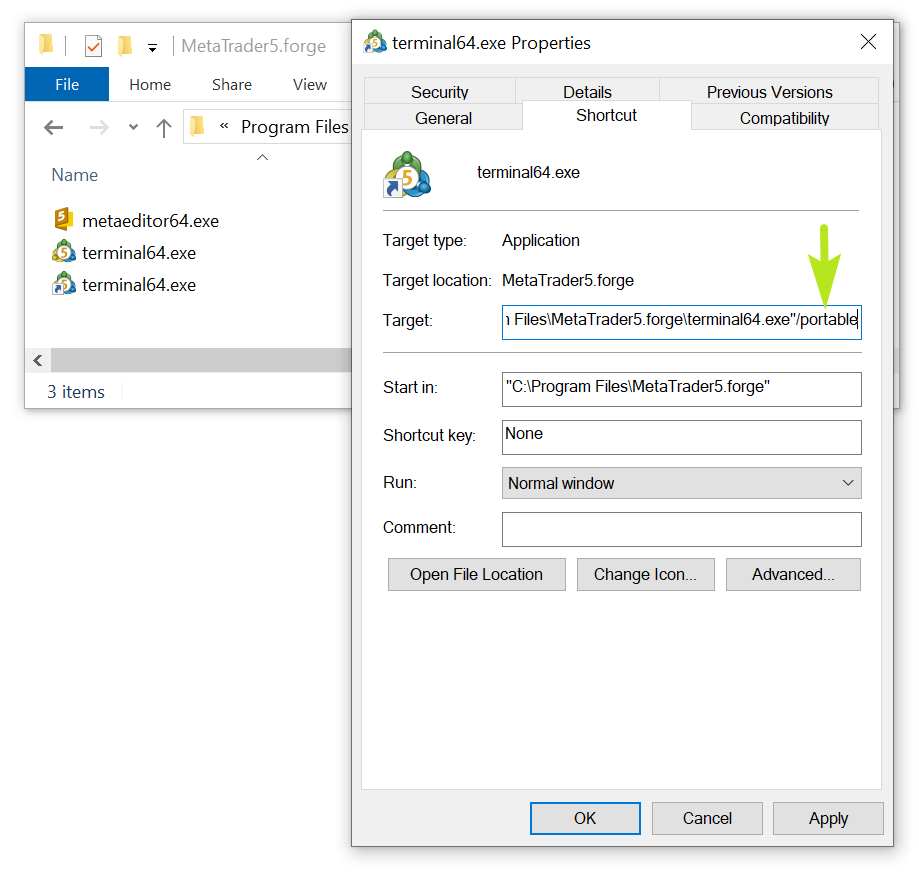
Task: Open the Customize Quick Access Toolbar dropdown
Action: tap(152, 48)
